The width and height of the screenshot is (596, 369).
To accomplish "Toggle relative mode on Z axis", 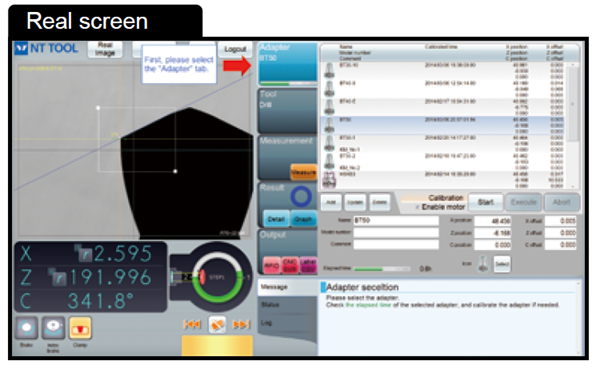I will pyautogui.click(x=57, y=277).
